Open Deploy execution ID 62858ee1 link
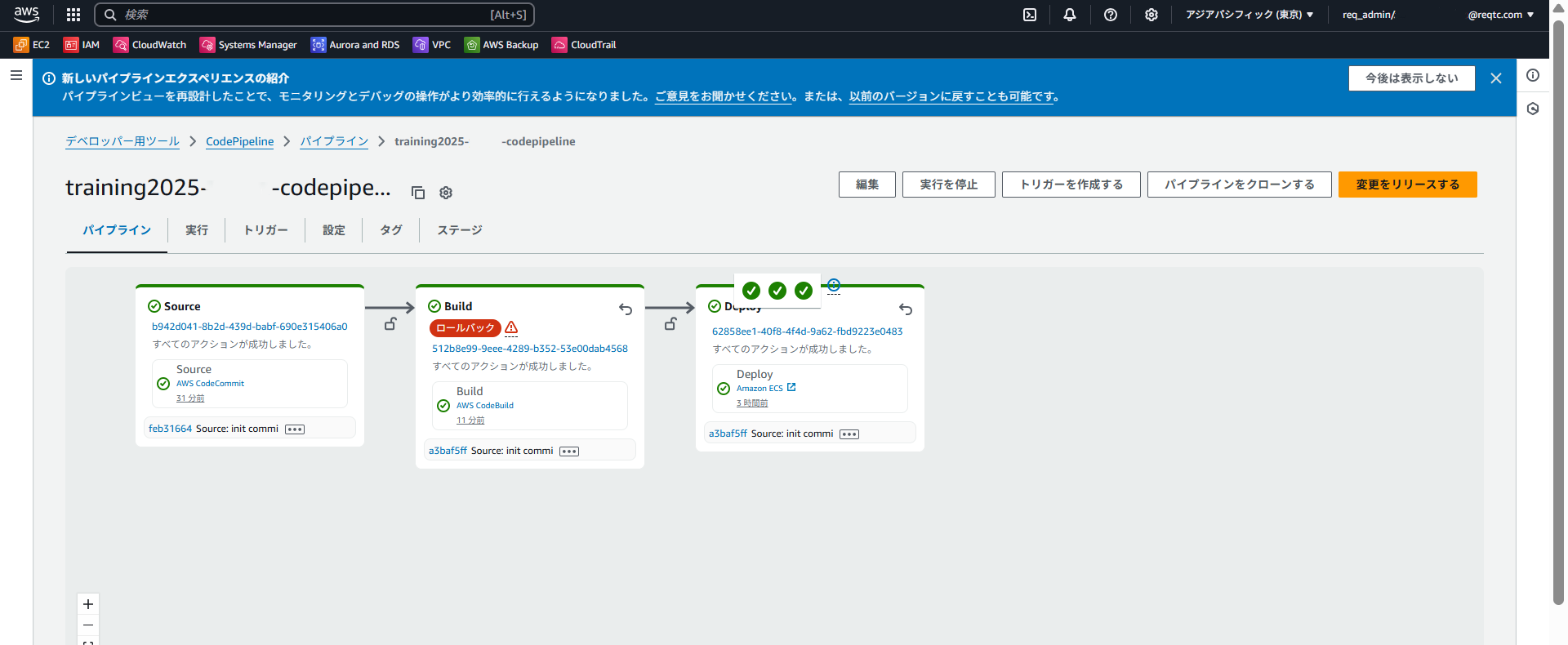Viewport: 1568px width, 645px height. [x=808, y=331]
